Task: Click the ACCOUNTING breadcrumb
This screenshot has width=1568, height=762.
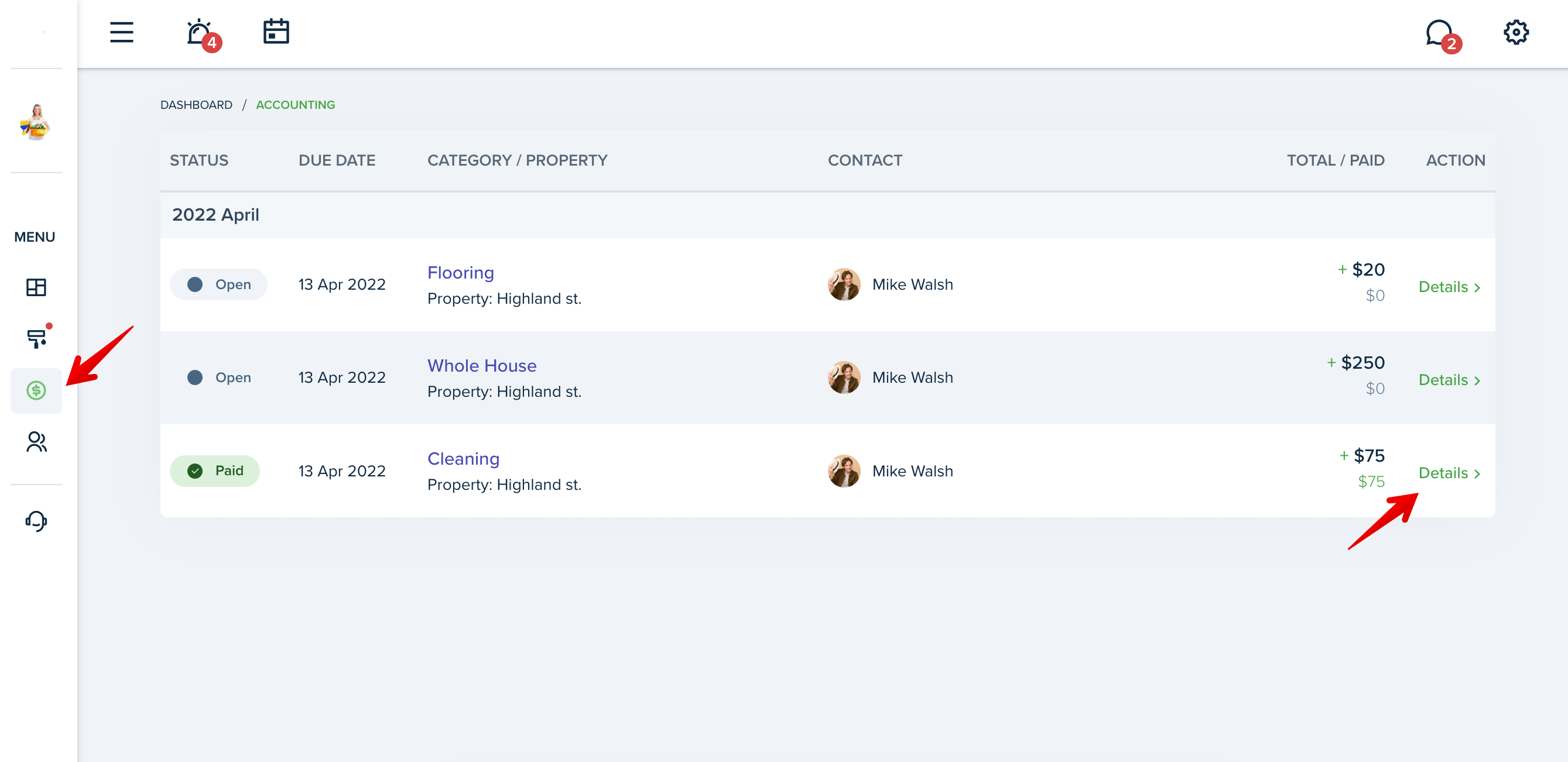Action: pyautogui.click(x=295, y=105)
